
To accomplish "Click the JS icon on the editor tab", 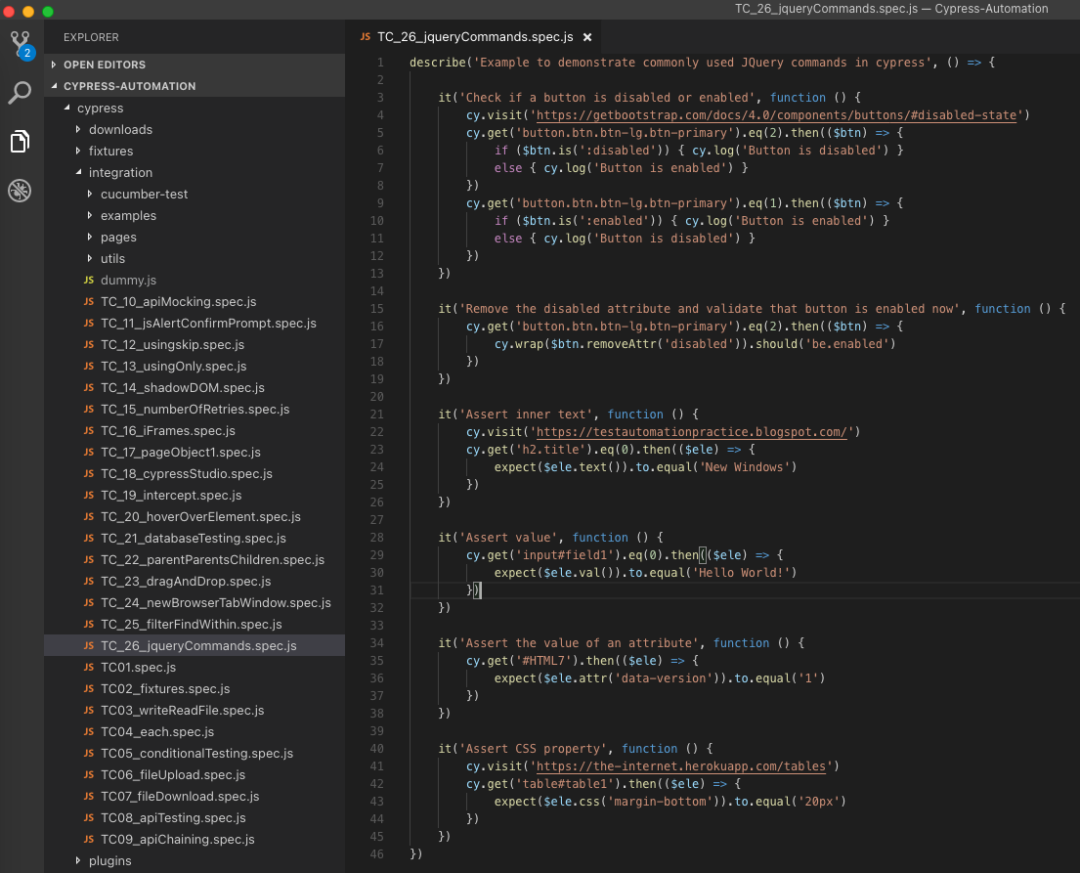I will point(364,36).
